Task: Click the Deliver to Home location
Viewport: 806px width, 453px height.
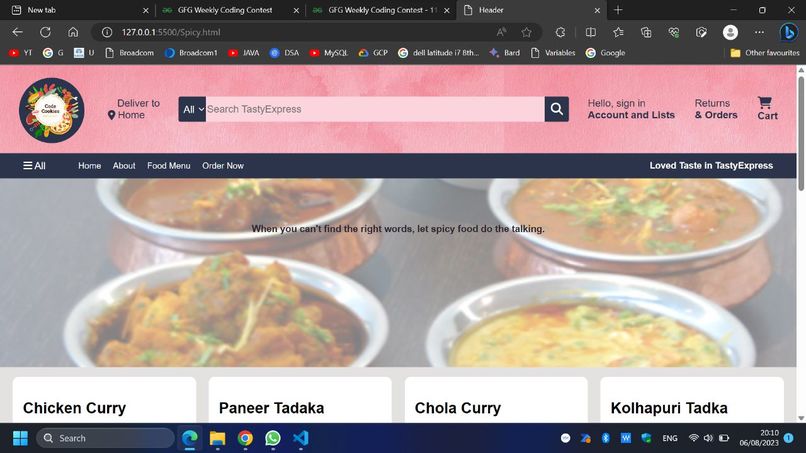Action: pos(135,109)
